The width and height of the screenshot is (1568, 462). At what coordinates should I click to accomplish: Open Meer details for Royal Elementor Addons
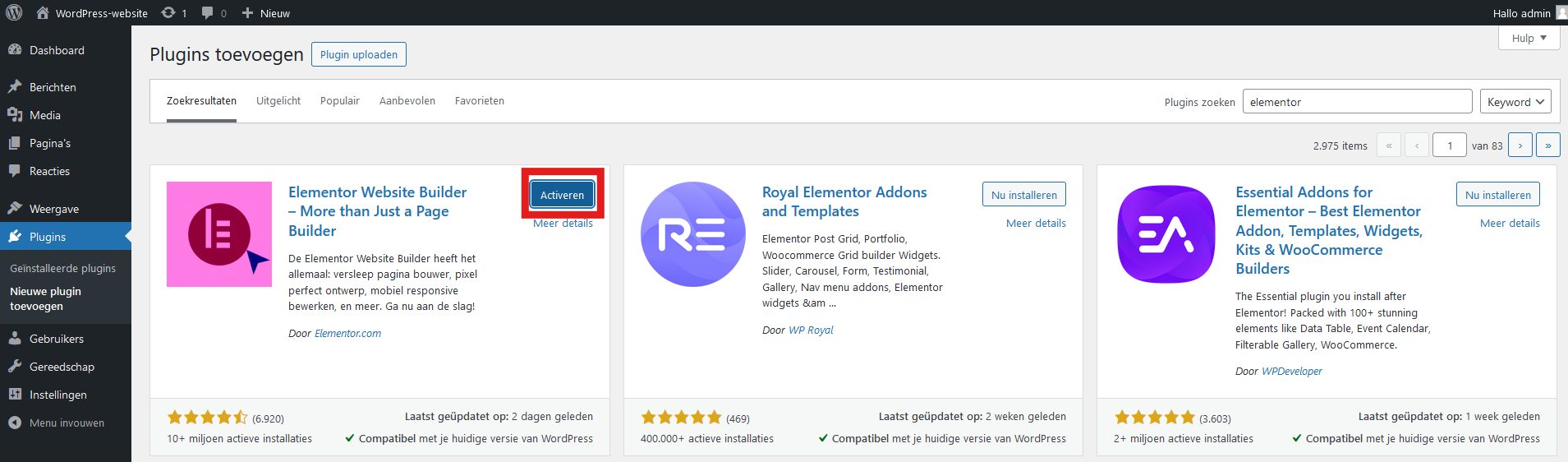(x=1036, y=224)
